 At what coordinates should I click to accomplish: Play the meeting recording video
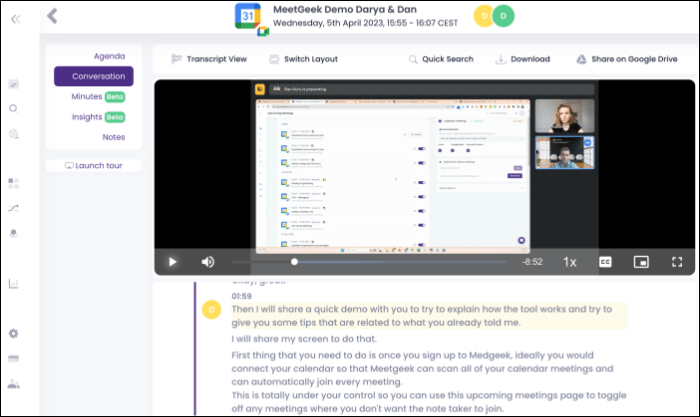click(x=172, y=262)
